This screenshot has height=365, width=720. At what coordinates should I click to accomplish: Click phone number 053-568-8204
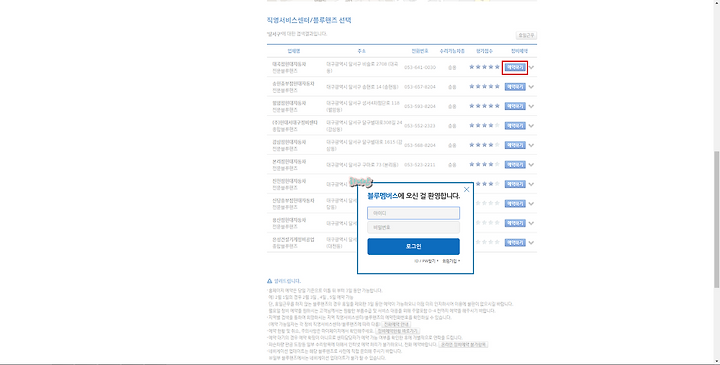click(420, 145)
